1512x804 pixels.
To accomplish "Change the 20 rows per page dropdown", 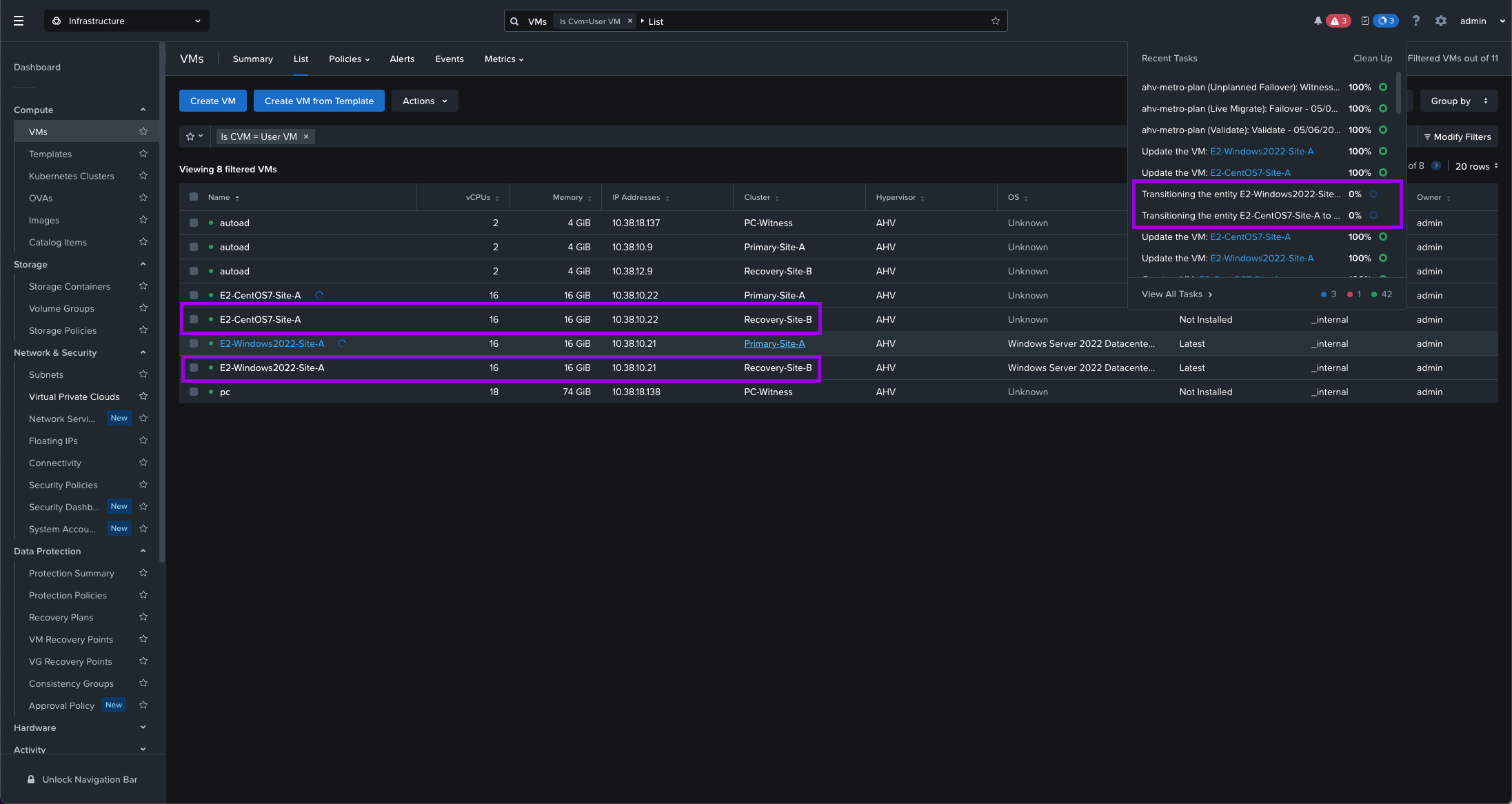I will 1476,166.
